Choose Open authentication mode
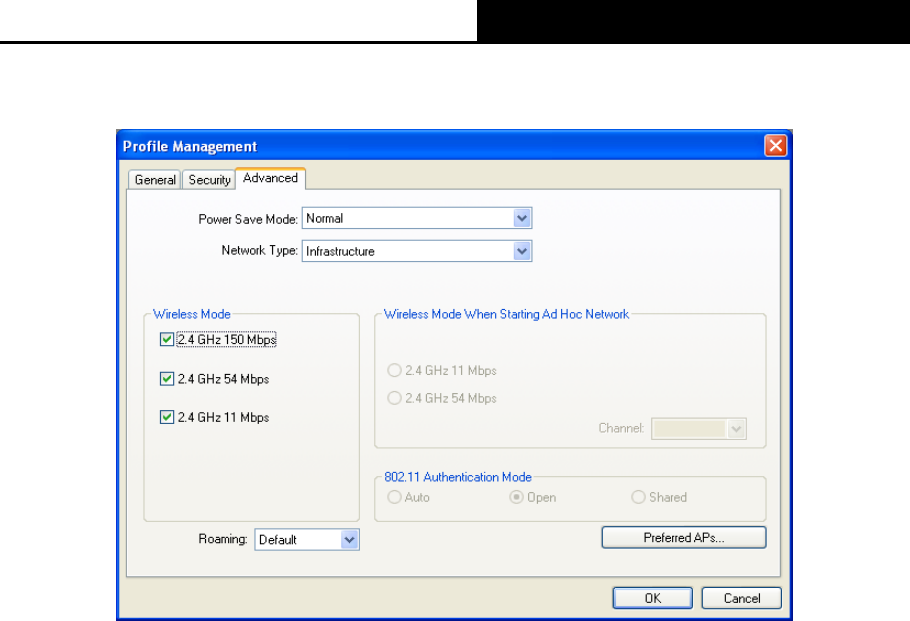 point(516,497)
